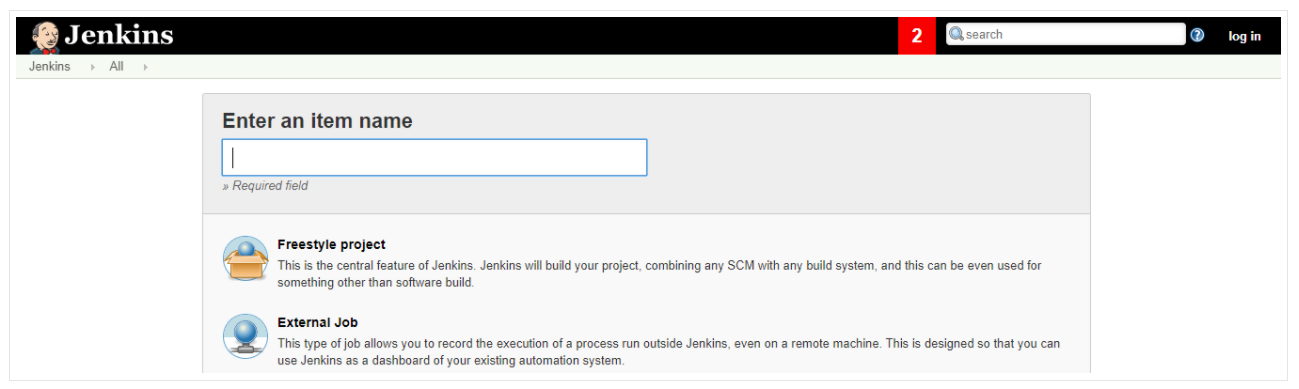
Task: Click the Required field hint text
Action: [x=265, y=186]
